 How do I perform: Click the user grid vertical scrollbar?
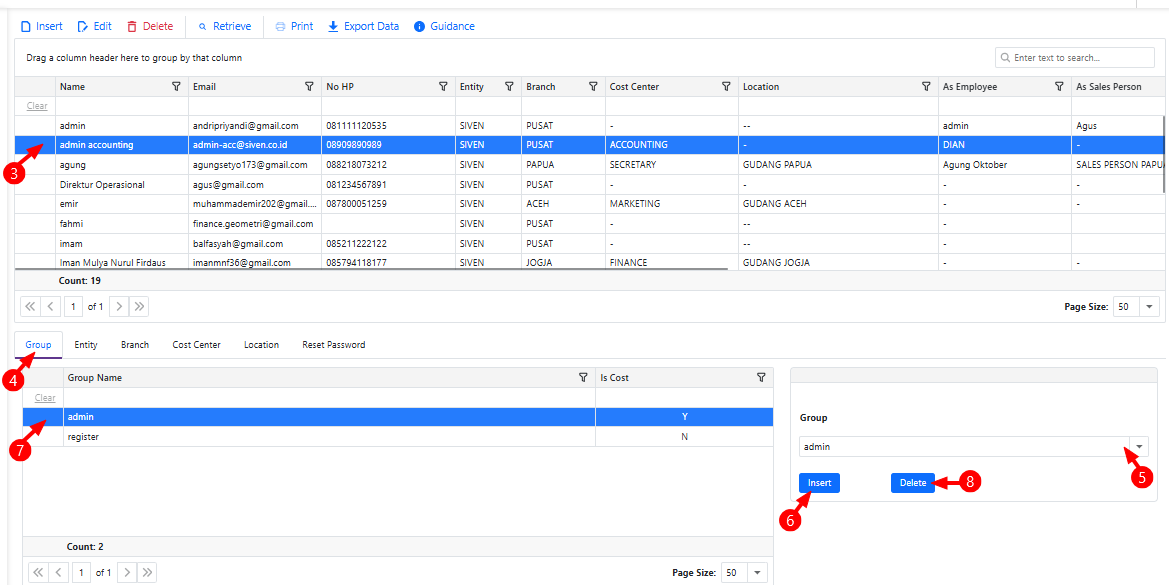tap(1164, 155)
